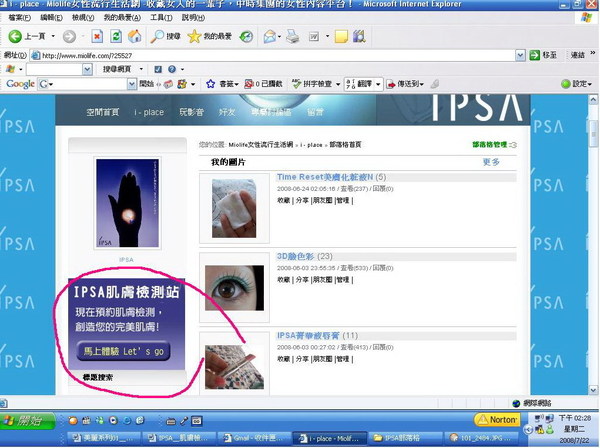Click the '馬上體驗 Let's go' button

(x=123, y=351)
